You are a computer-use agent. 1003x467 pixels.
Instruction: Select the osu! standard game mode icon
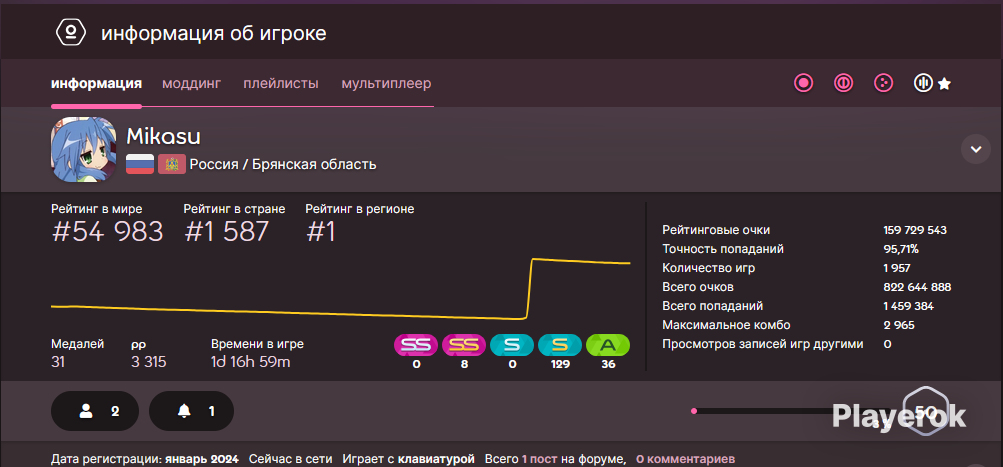point(803,83)
